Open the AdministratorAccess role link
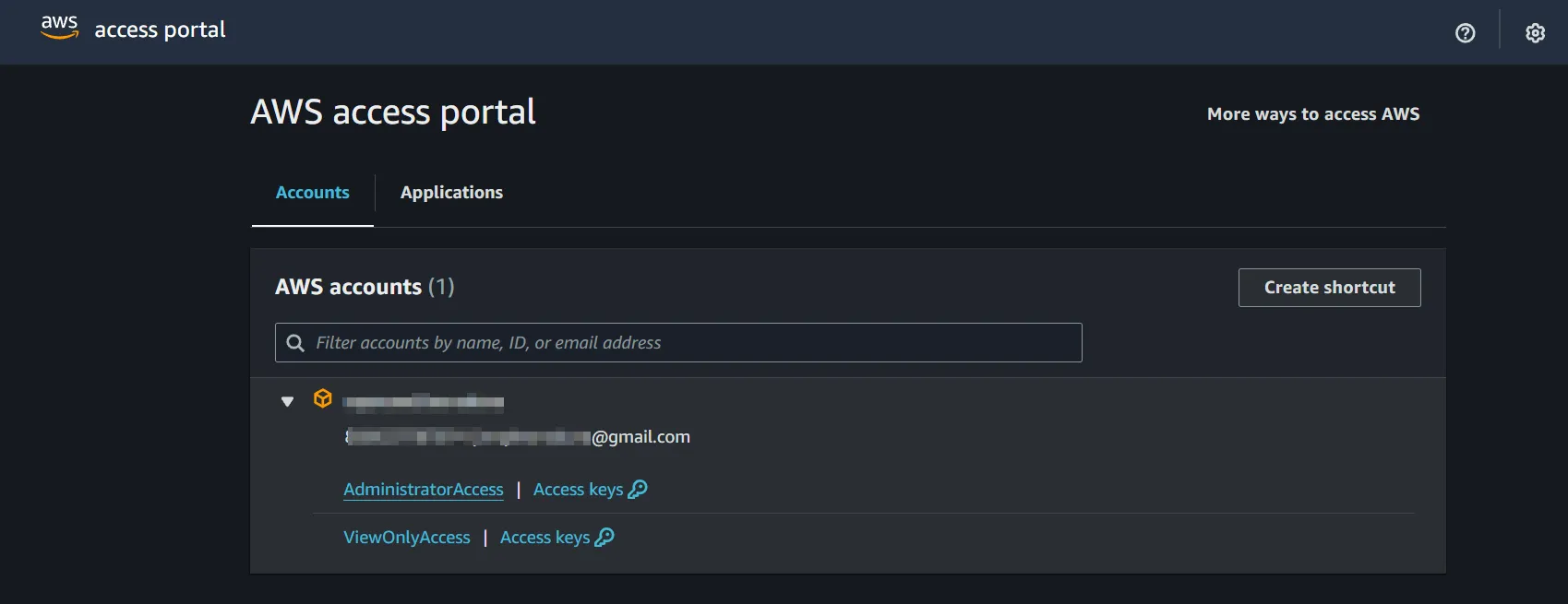 (424, 490)
